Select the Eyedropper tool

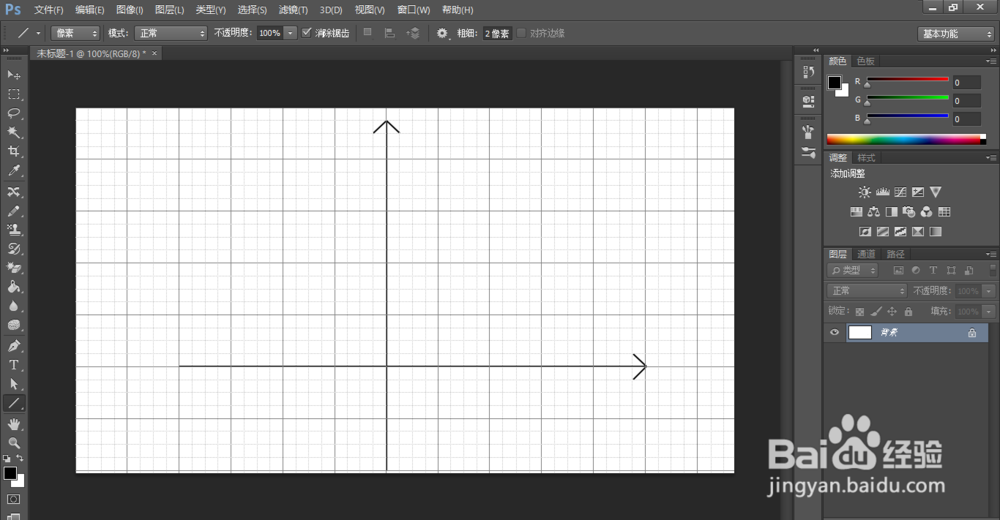(13, 171)
